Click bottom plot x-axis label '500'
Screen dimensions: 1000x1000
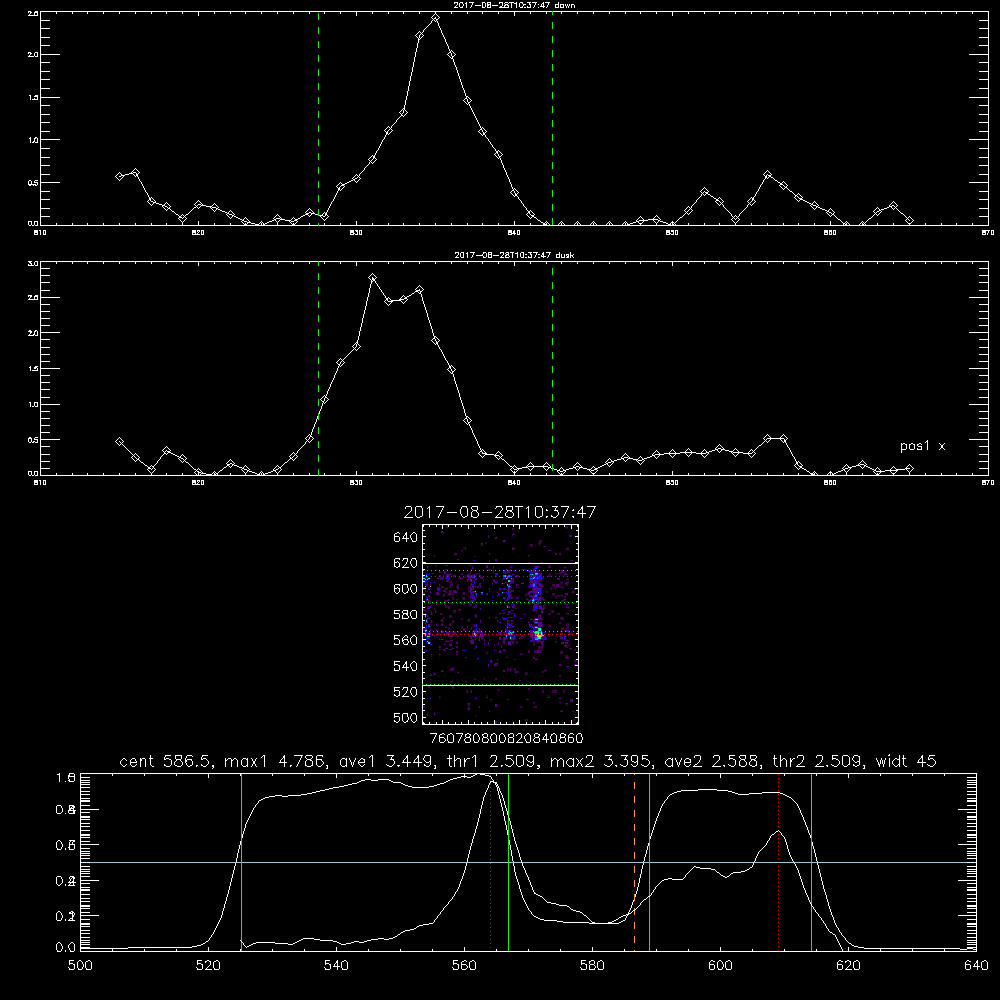(80, 966)
